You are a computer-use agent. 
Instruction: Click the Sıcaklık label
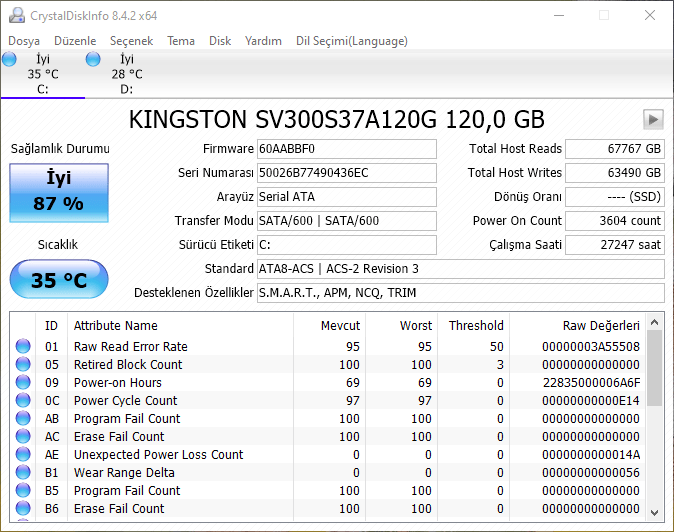(58, 245)
